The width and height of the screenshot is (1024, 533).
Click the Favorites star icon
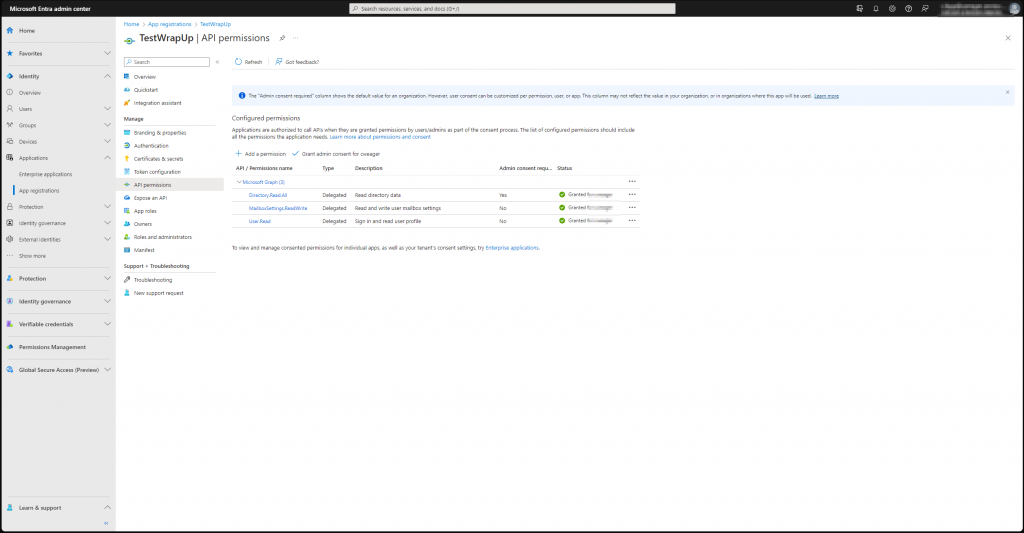coord(10,54)
